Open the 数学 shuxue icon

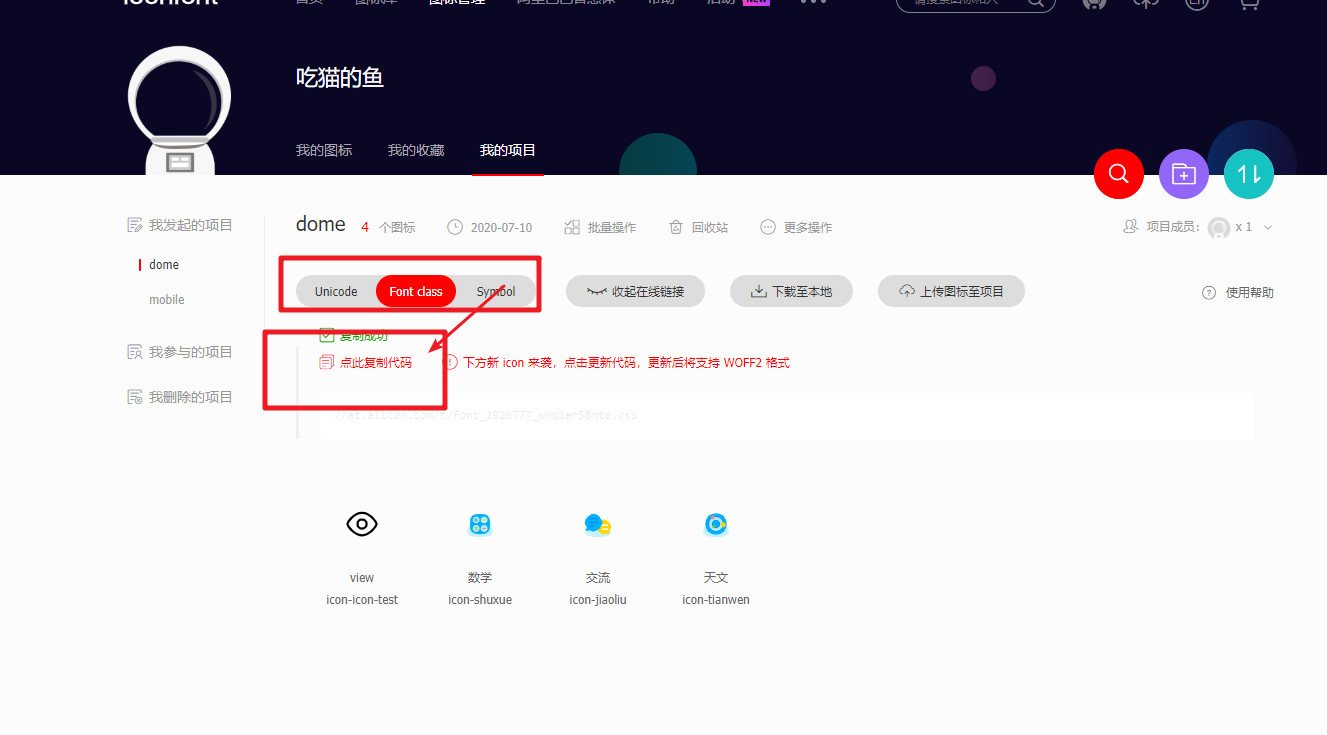[x=480, y=524]
